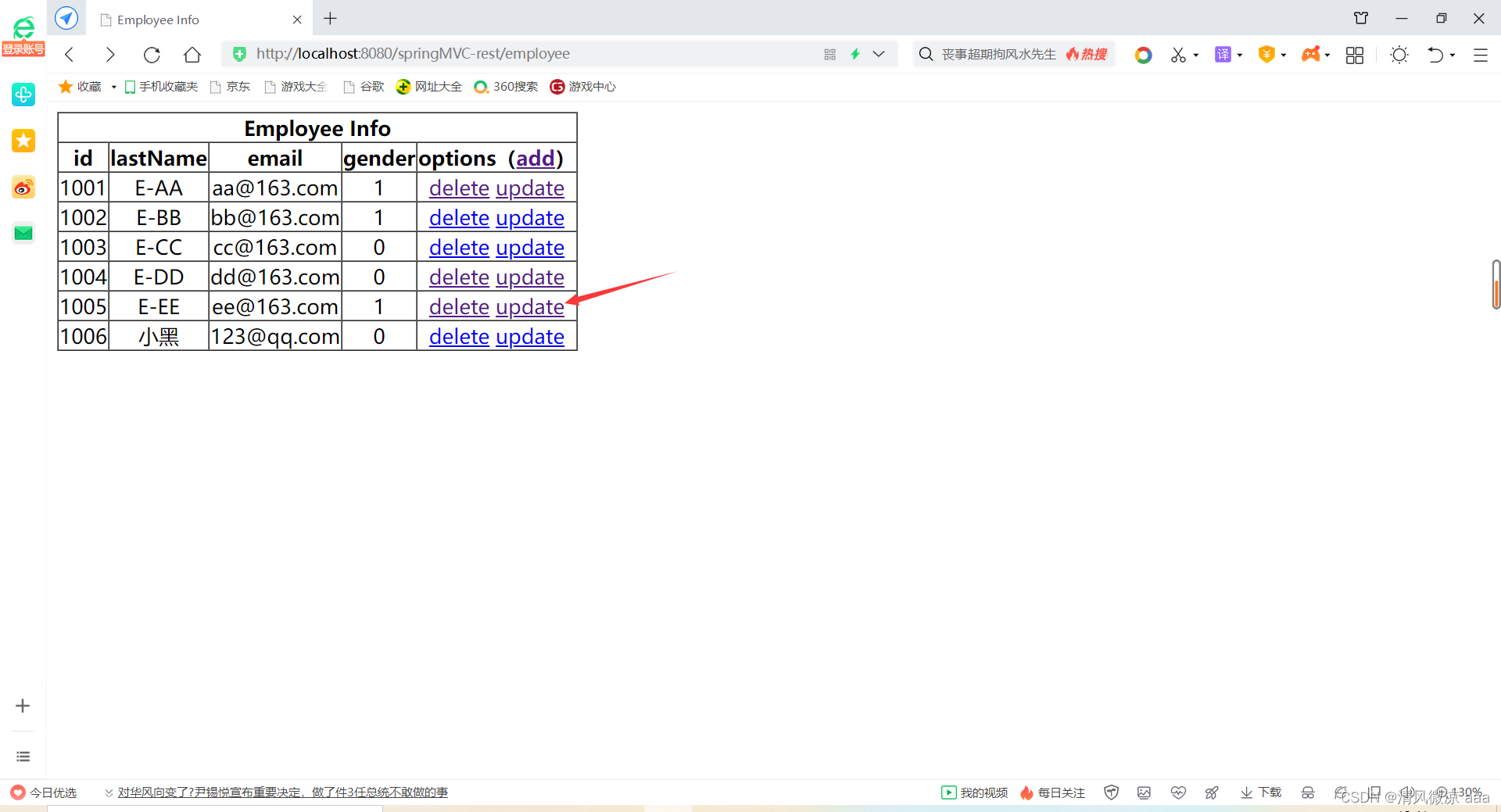The width and height of the screenshot is (1501, 812).
Task: Click the green shield security icon in address bar
Action: point(240,54)
